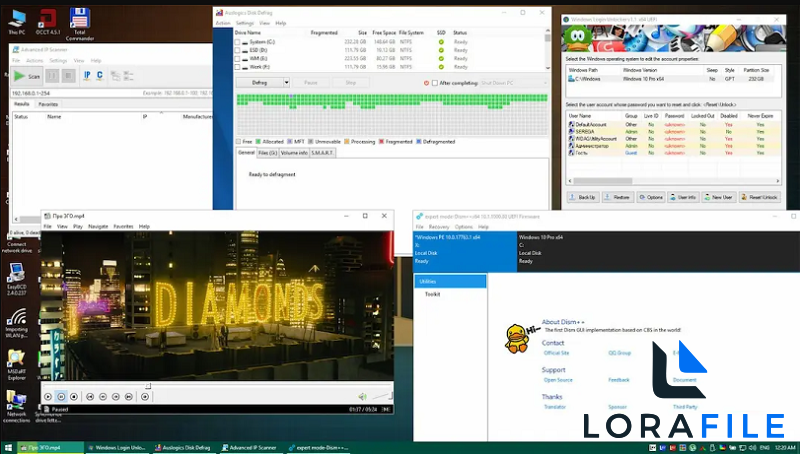Click the stop button in the media player

point(74,396)
